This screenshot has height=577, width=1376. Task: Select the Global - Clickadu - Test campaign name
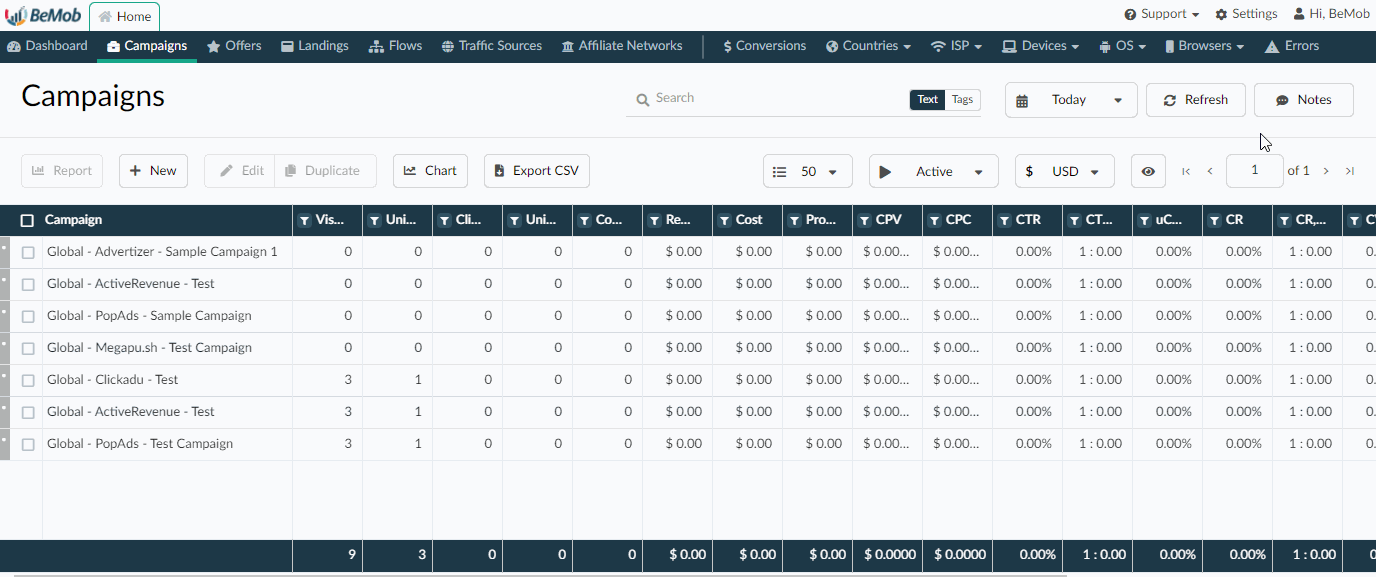pyautogui.click(x=112, y=380)
